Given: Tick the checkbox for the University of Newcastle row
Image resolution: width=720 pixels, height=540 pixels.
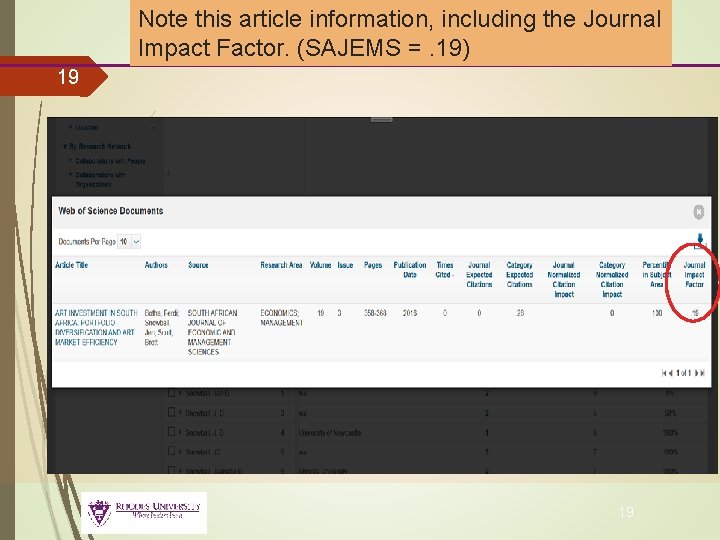Looking at the screenshot, I should pos(171,432).
